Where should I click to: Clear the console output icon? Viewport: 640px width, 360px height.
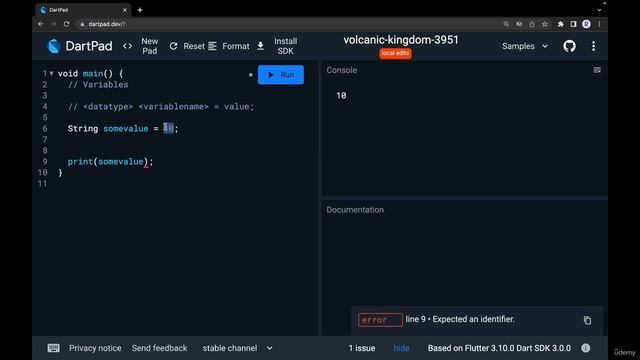597,70
